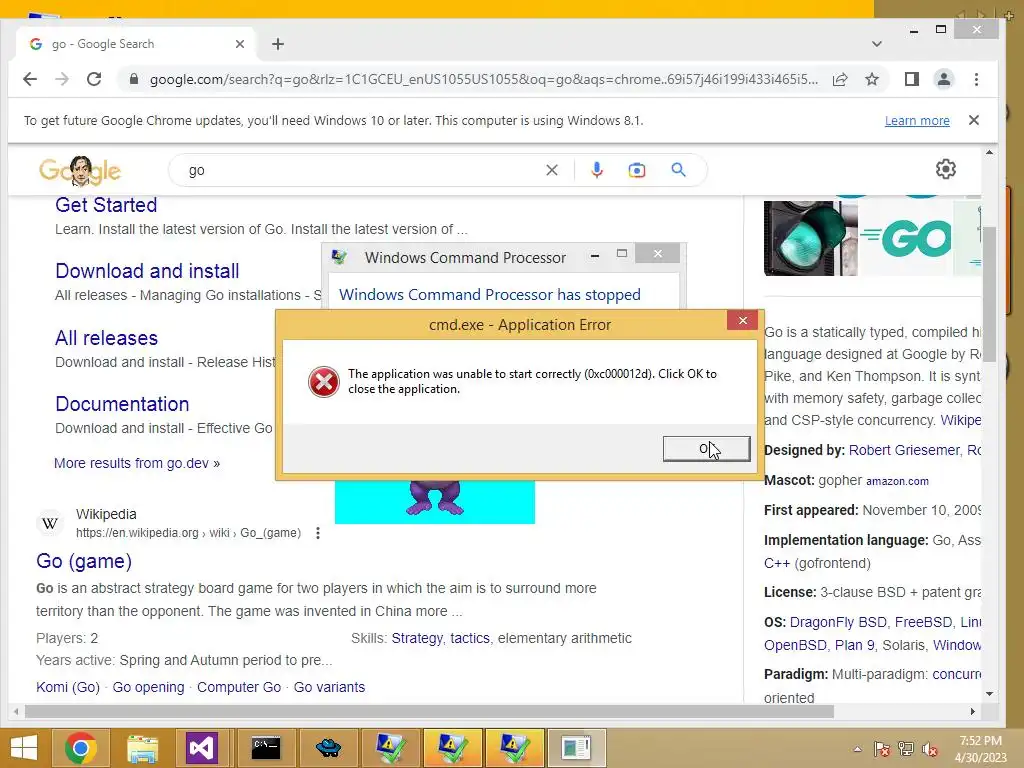1024x768 pixels.
Task: Open Chrome three-dot menu
Action: 976,79
